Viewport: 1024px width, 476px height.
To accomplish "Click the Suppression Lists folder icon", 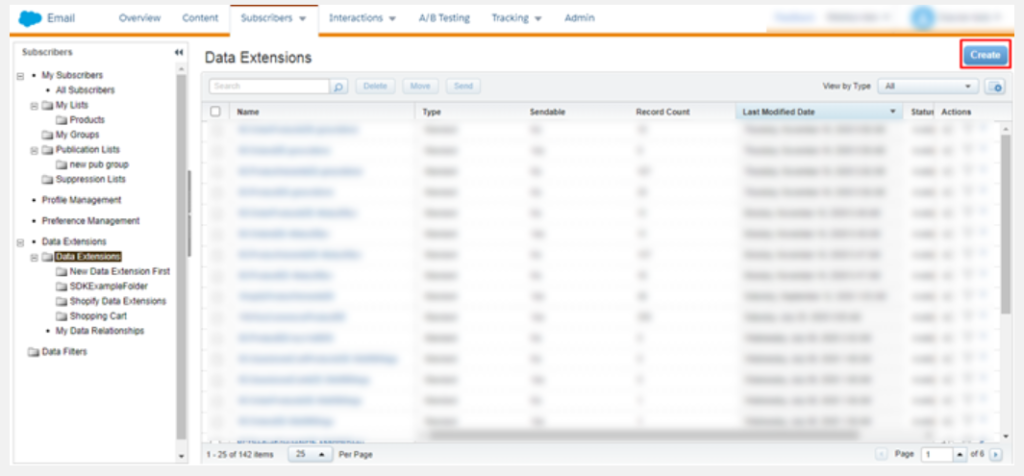I will point(47,180).
